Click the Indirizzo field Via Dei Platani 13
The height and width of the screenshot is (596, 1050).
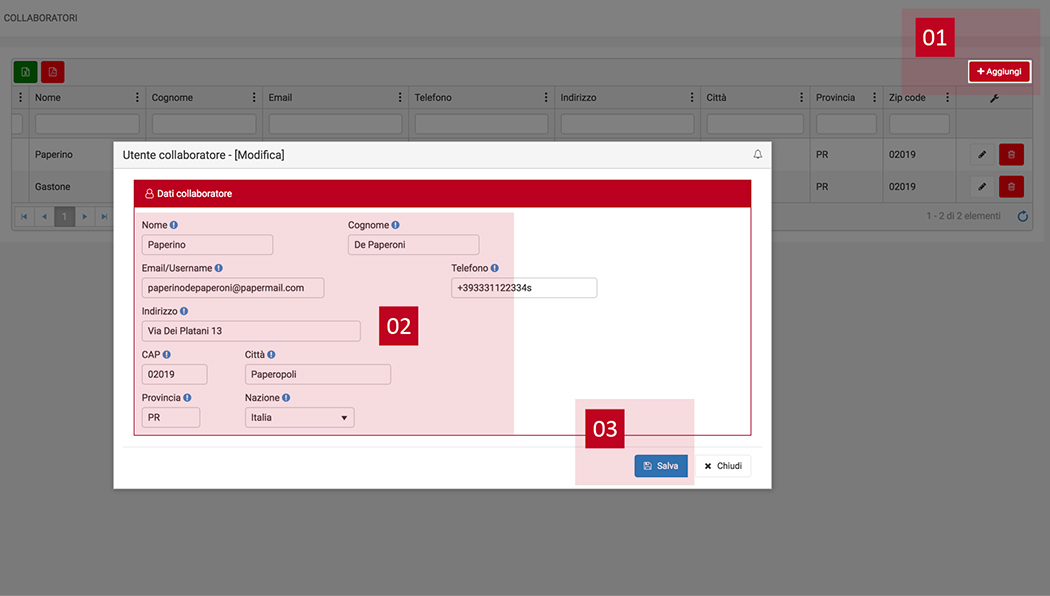(251, 331)
